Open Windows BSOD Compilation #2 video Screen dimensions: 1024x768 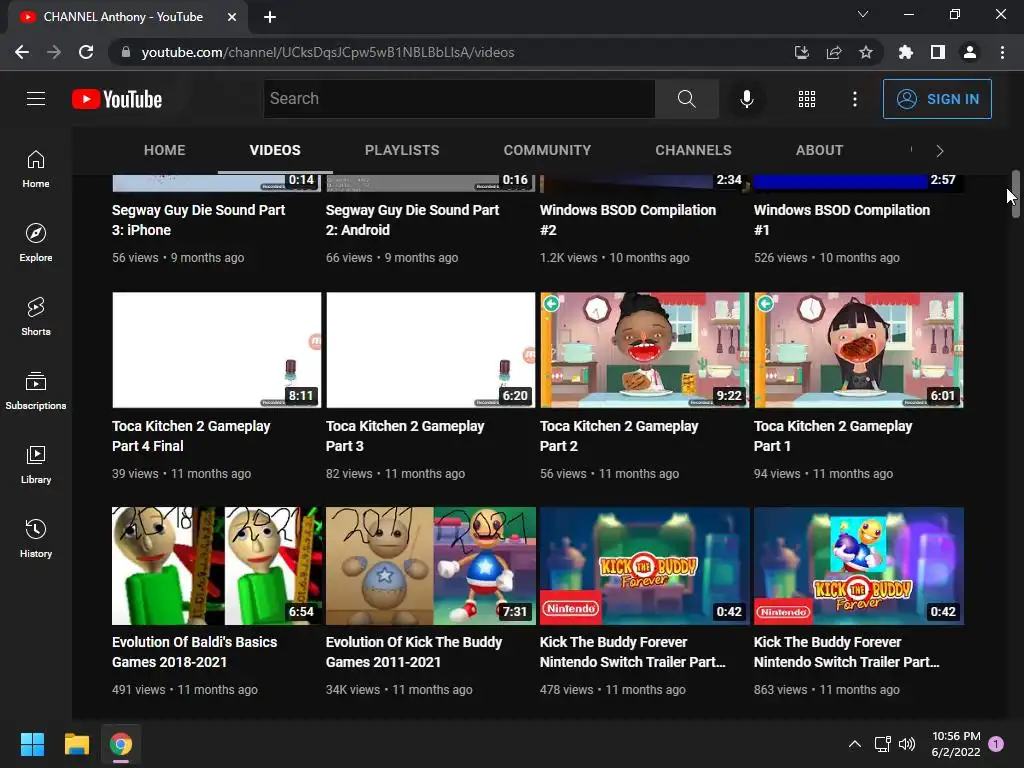click(628, 220)
